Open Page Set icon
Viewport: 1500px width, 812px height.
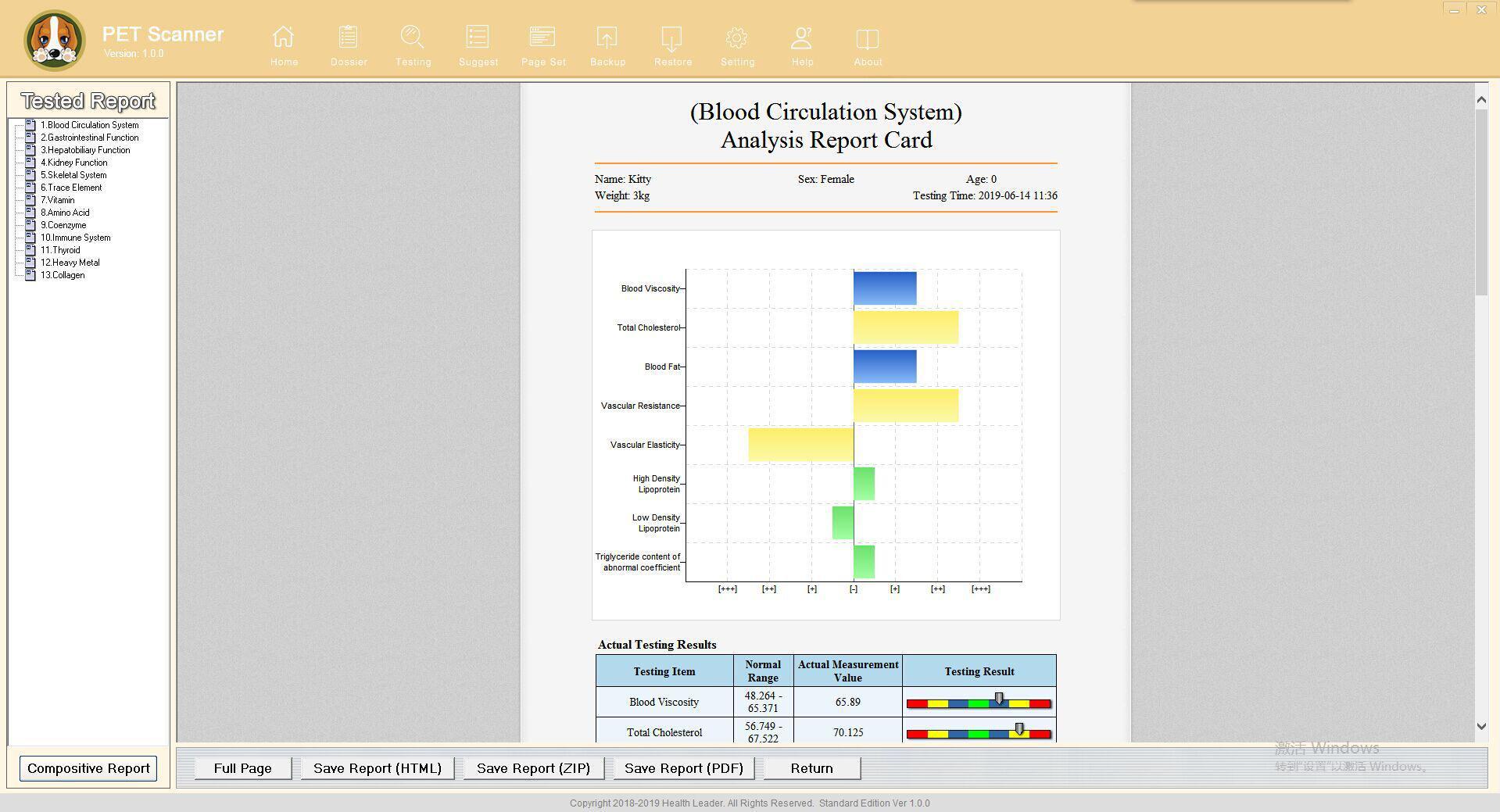[542, 38]
